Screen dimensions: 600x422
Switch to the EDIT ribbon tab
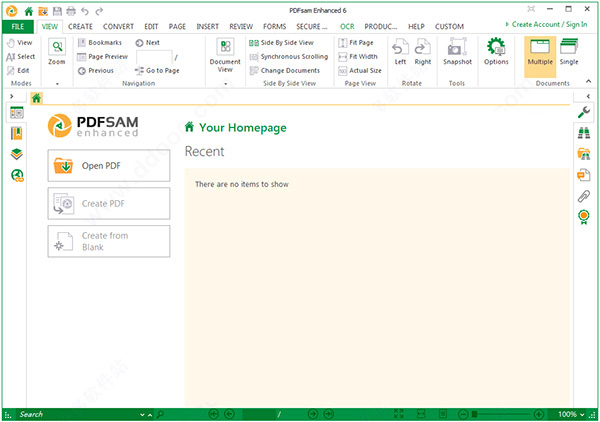[151, 26]
